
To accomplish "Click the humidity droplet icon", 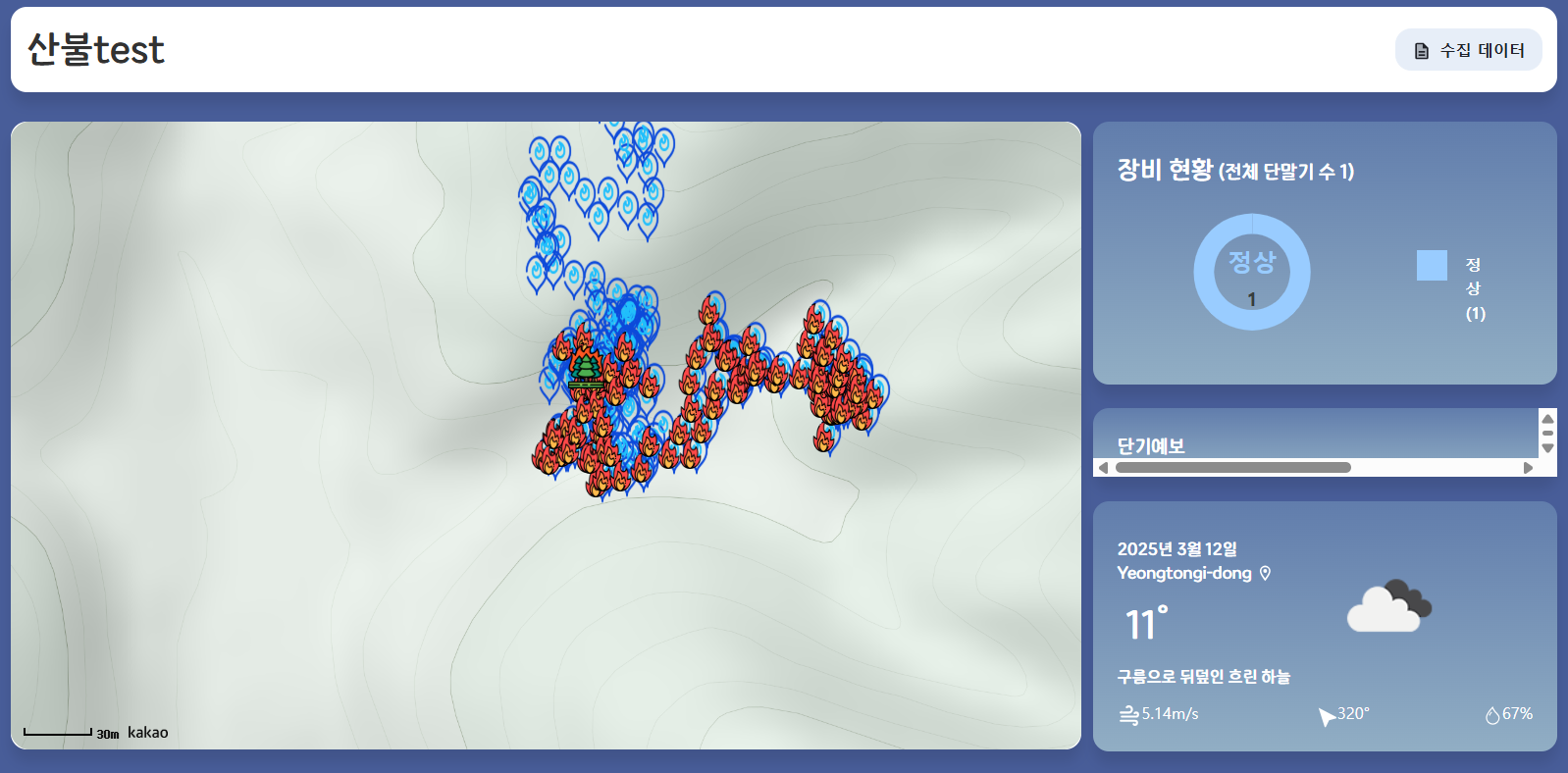I will coord(1492,715).
